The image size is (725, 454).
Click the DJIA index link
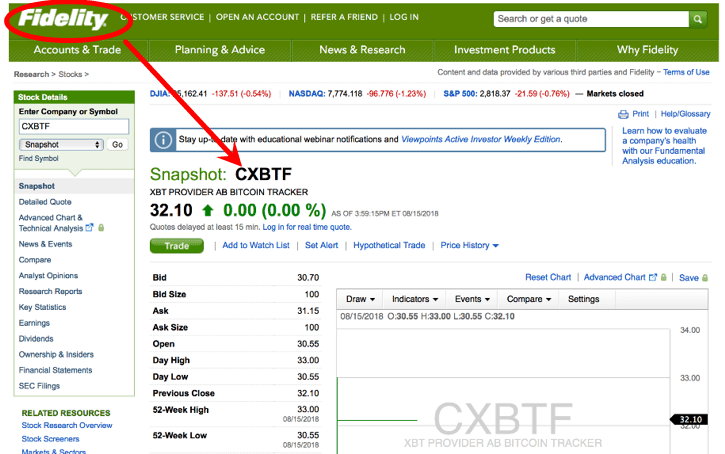(159, 94)
